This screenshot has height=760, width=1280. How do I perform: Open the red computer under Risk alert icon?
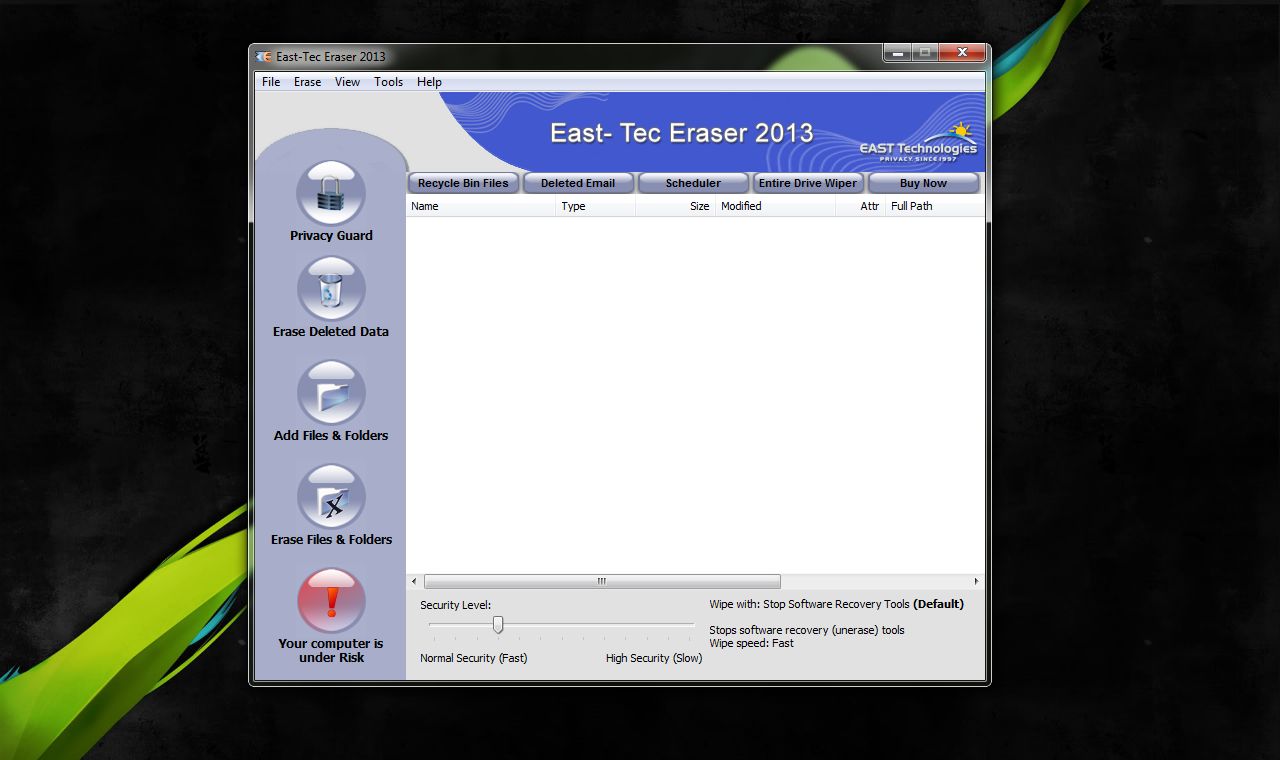pyautogui.click(x=331, y=601)
